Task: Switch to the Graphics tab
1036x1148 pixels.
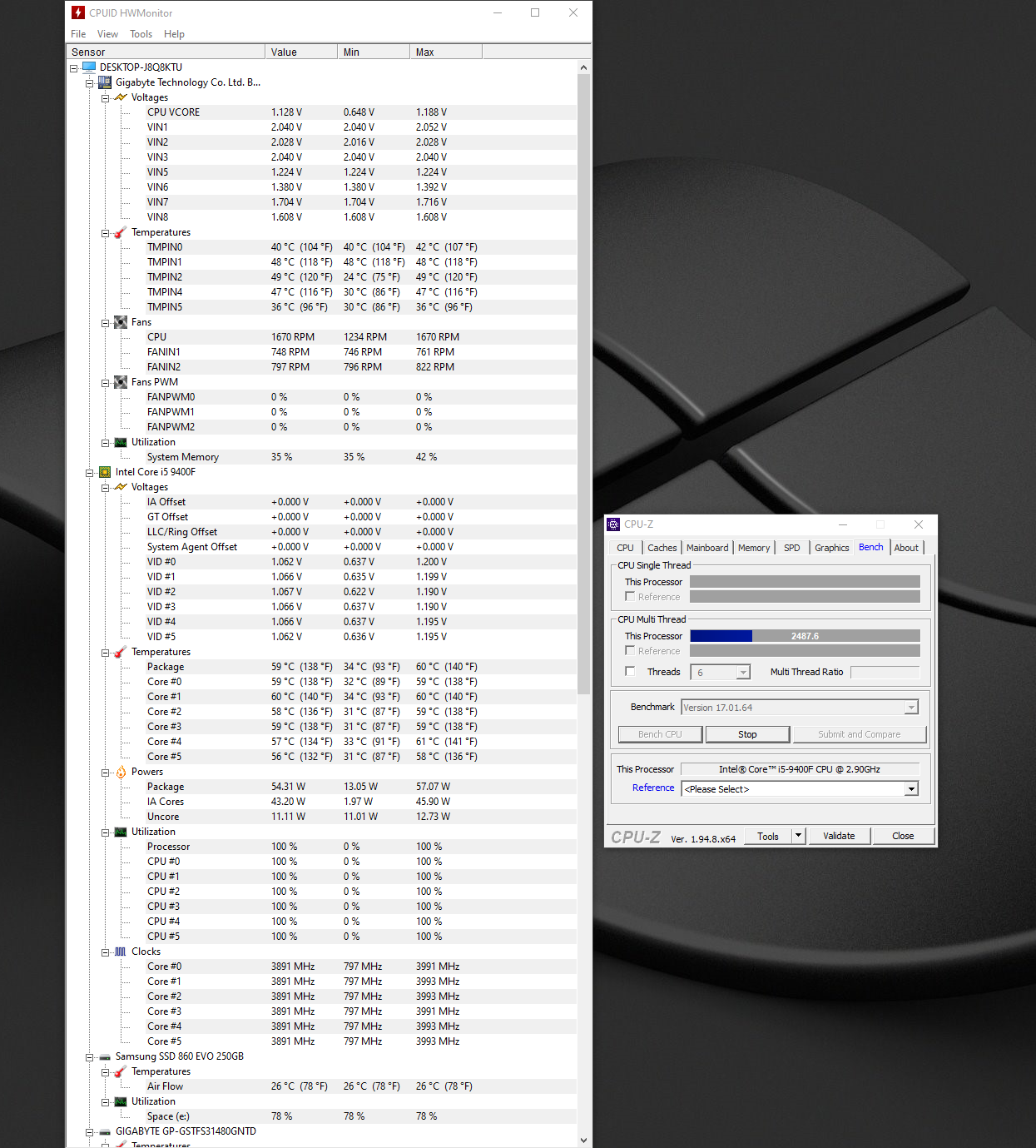Action: point(832,548)
